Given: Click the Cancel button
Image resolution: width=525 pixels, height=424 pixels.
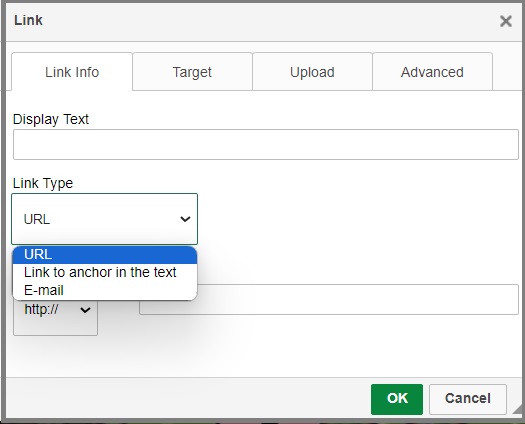Looking at the screenshot, I should click(x=468, y=399).
